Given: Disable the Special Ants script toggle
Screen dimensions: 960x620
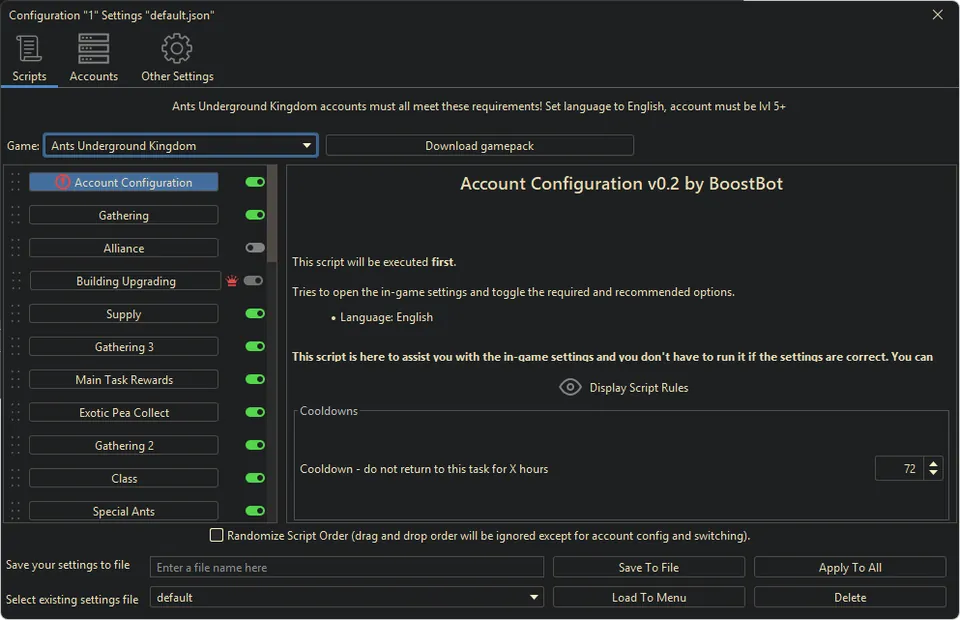Looking at the screenshot, I should point(255,511).
